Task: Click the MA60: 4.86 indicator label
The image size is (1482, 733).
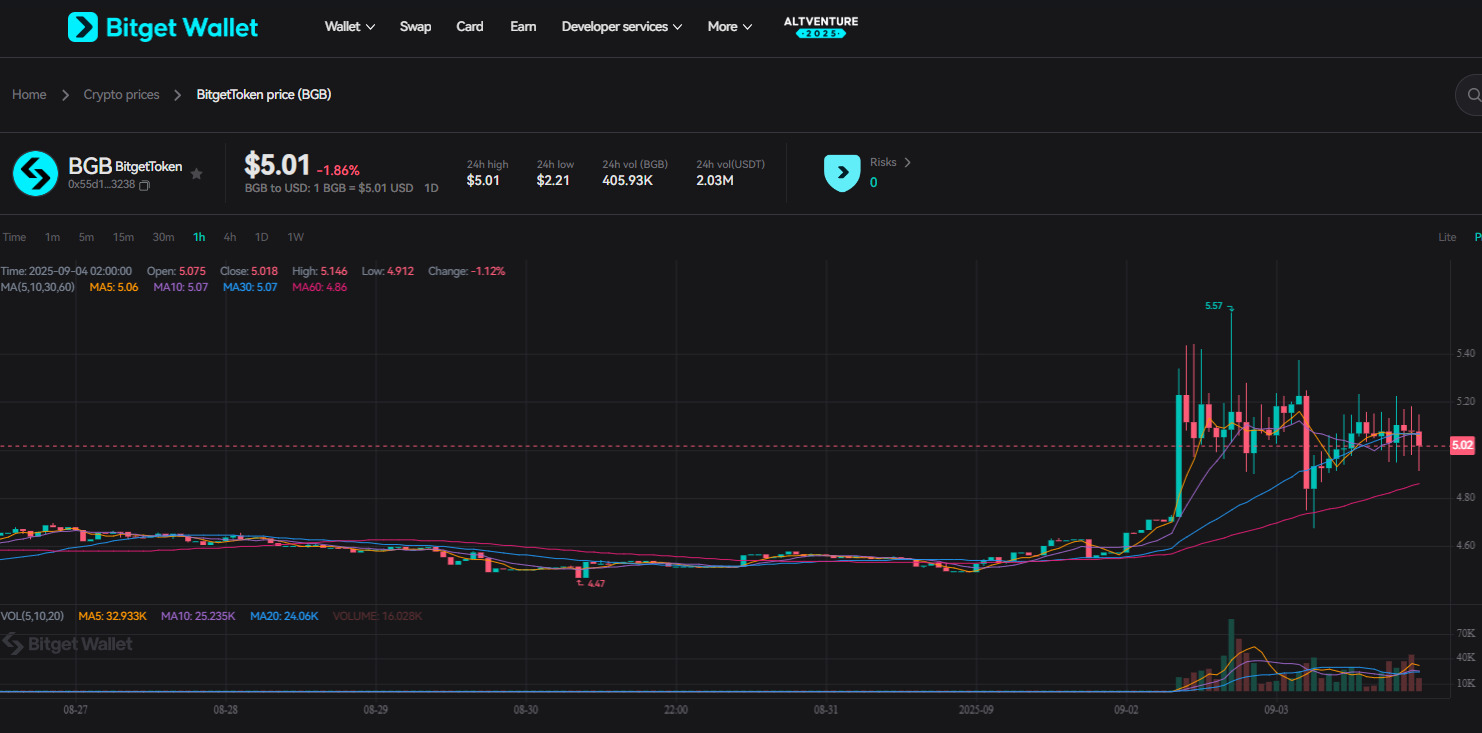Action: pos(319,287)
